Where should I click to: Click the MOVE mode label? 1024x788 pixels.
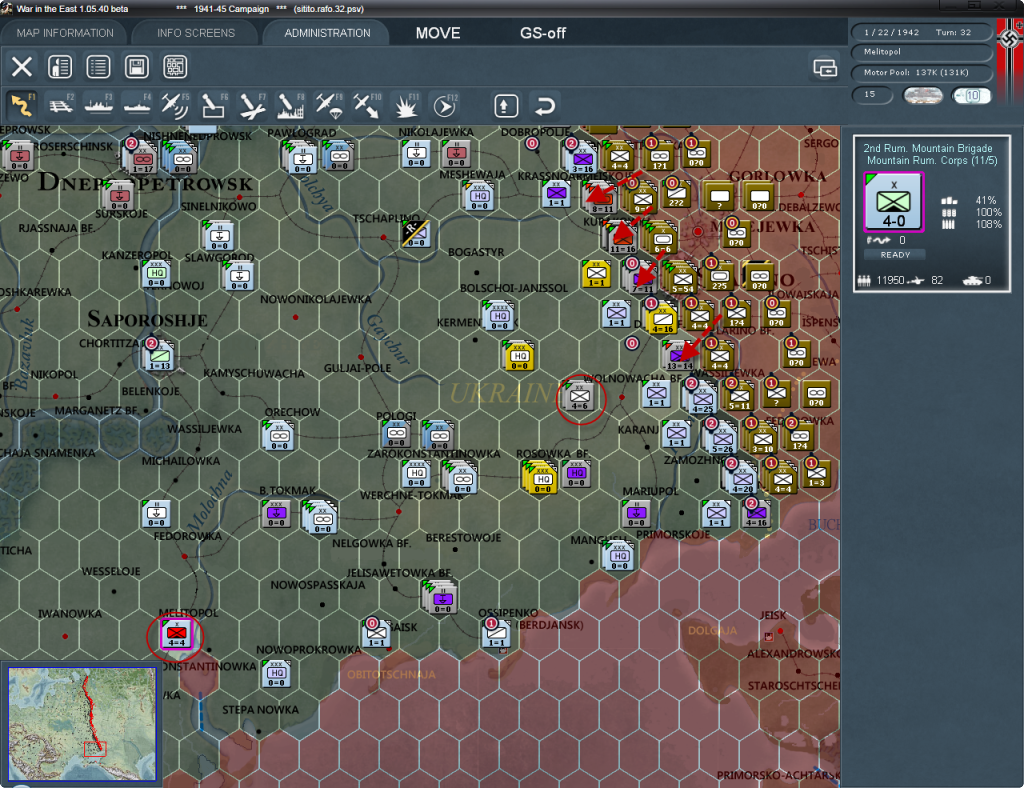pyautogui.click(x=438, y=33)
